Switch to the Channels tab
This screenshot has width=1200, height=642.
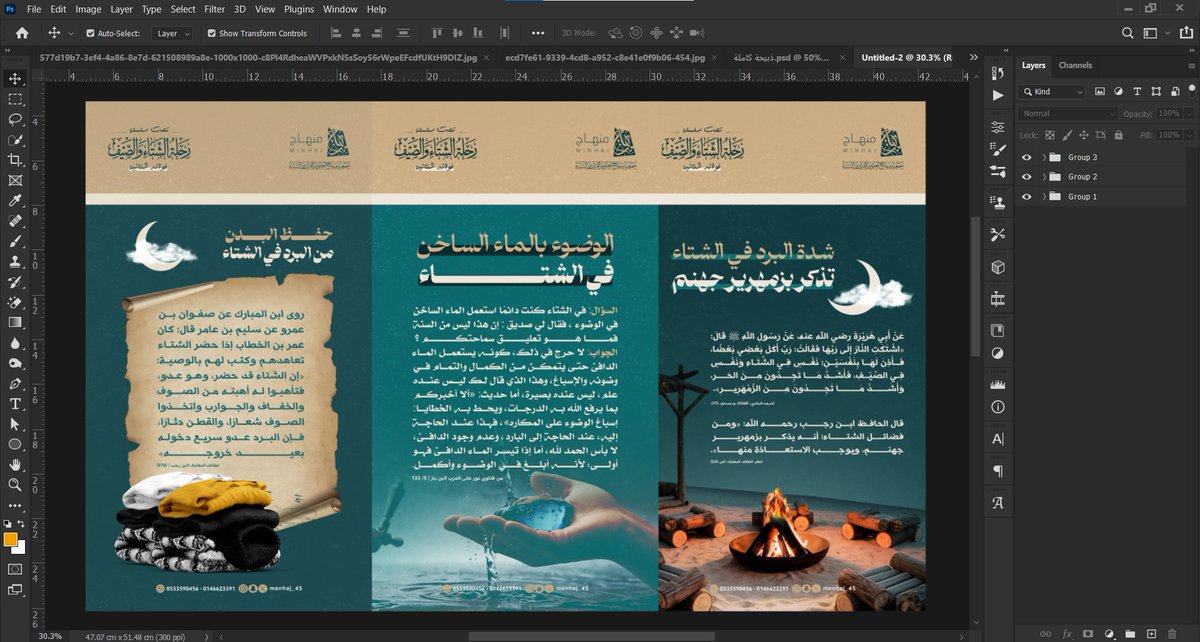pos(1075,65)
